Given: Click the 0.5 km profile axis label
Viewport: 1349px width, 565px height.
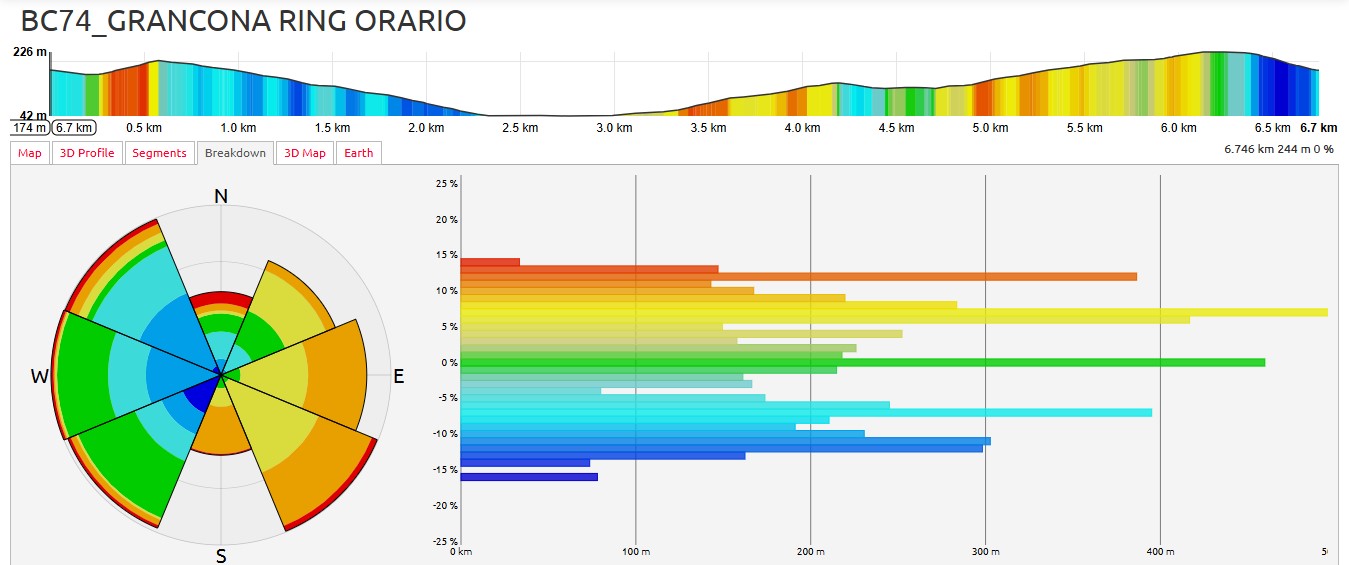Looking at the screenshot, I should pos(144,128).
